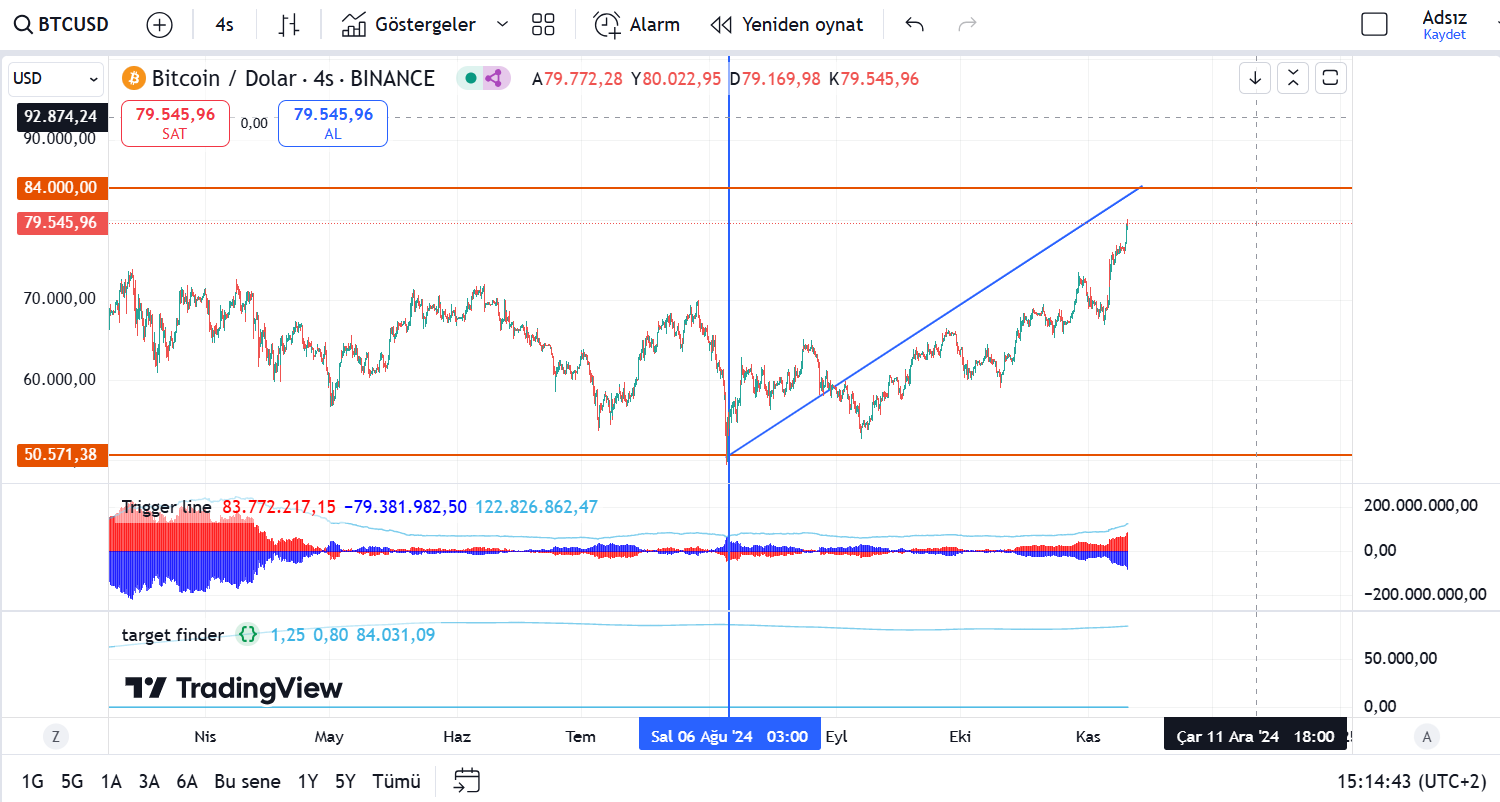Click the undo arrow
Viewport: 1500px width, 802px height.
click(x=914, y=25)
